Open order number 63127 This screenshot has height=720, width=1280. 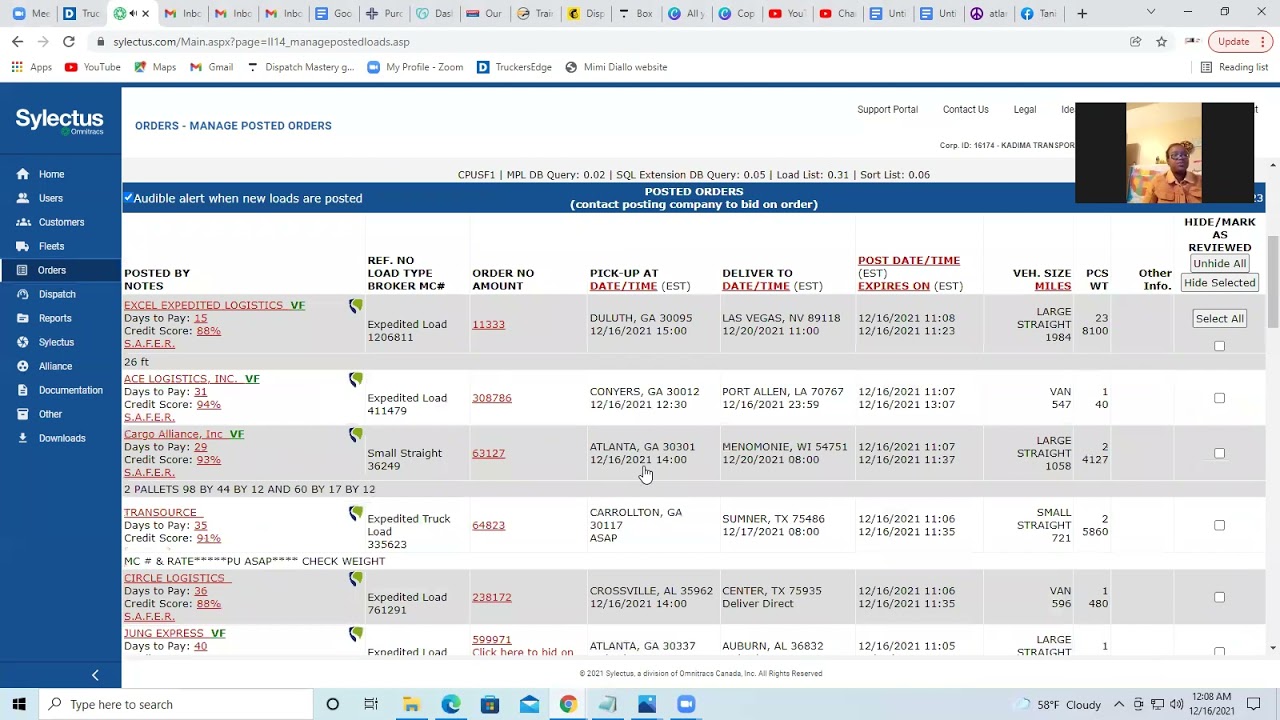[x=488, y=453]
